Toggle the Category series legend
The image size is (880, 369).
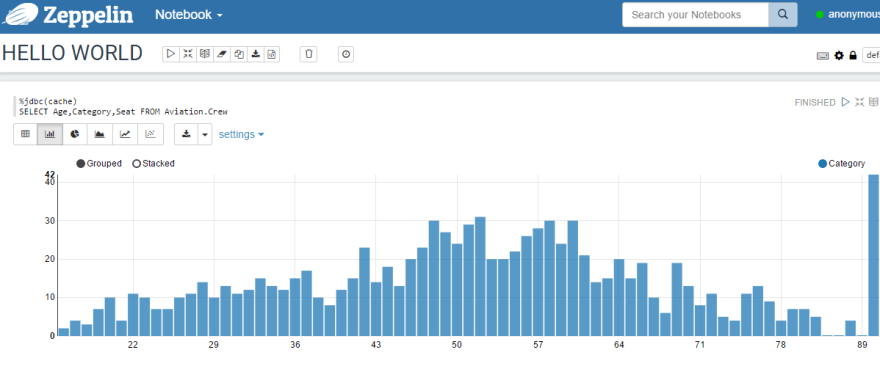(x=842, y=163)
